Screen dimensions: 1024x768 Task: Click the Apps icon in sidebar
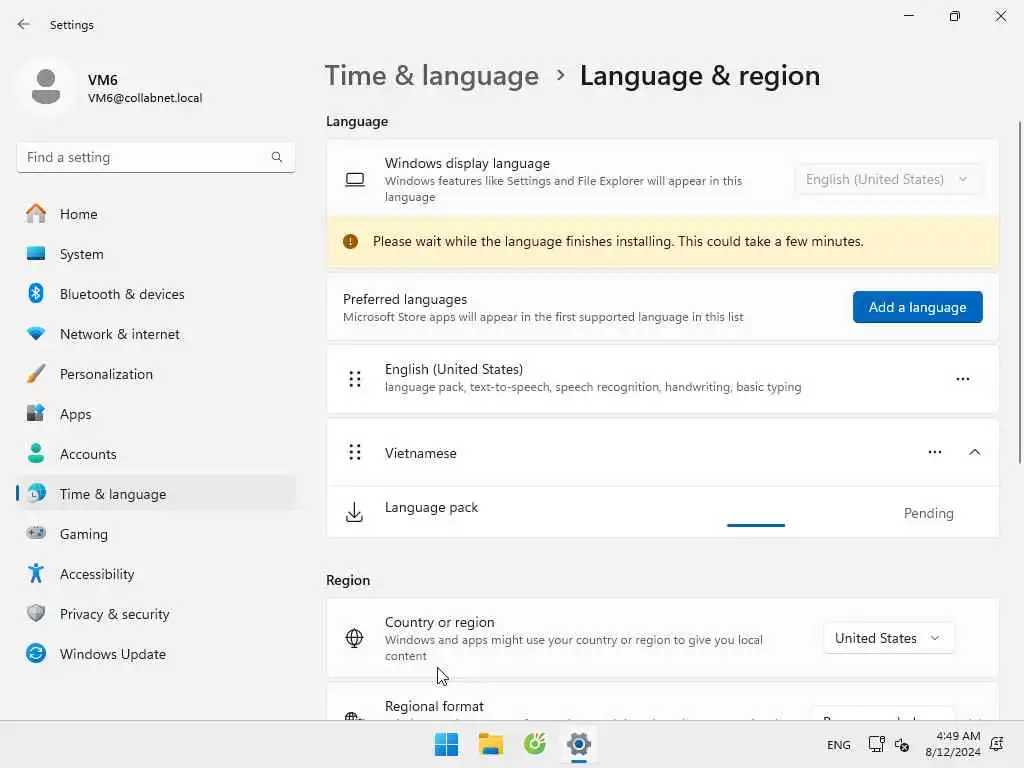point(36,413)
